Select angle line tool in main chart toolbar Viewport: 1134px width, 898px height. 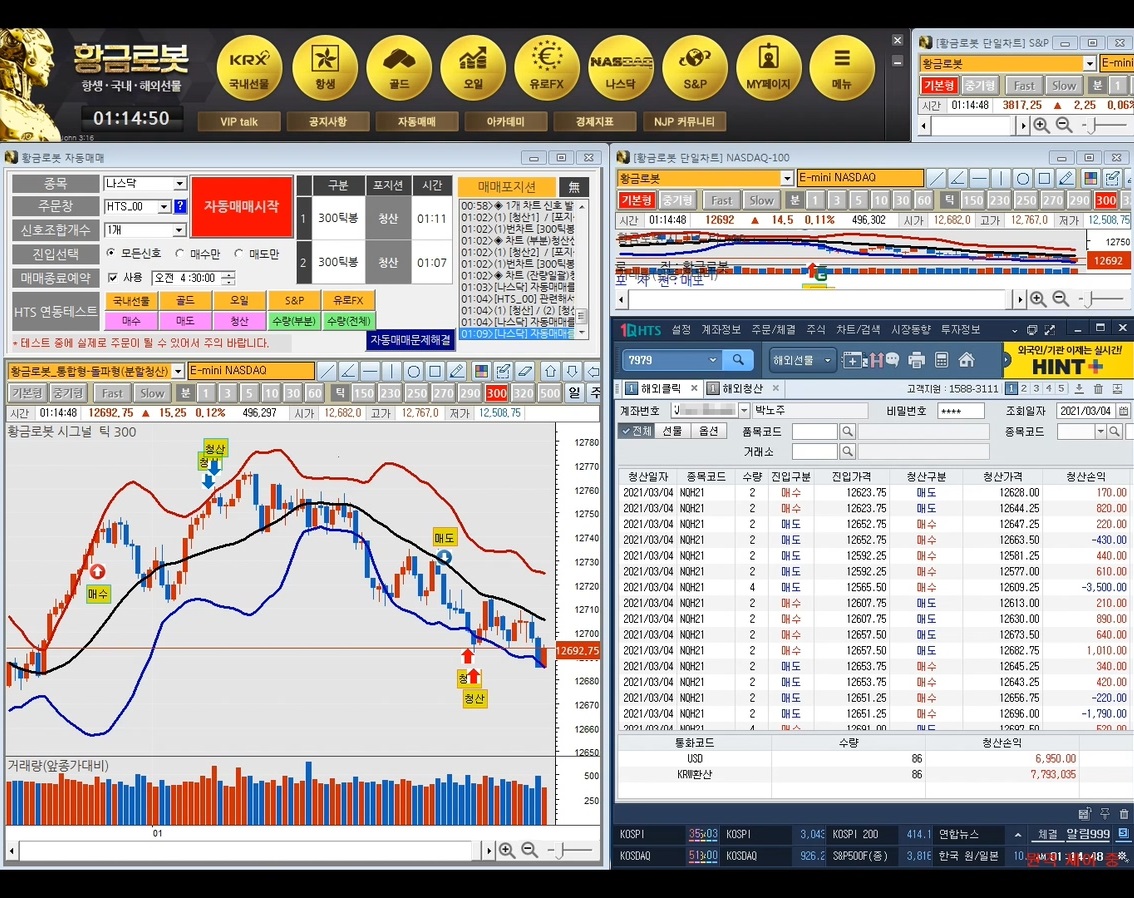(348, 372)
